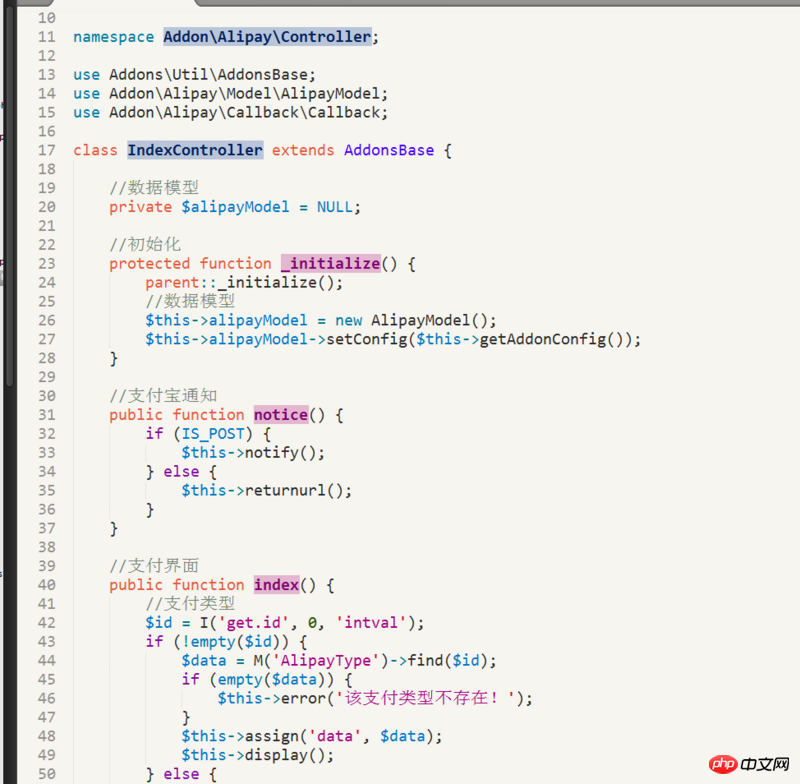800x784 pixels.
Task: Click the setConfig method call
Action: tap(367, 339)
